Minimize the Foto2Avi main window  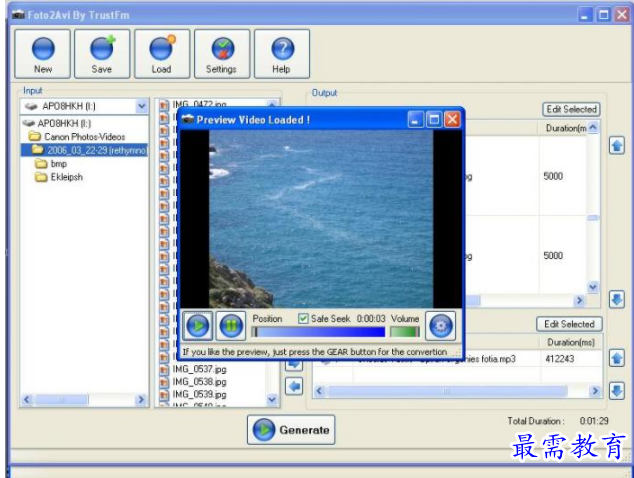pyautogui.click(x=584, y=15)
